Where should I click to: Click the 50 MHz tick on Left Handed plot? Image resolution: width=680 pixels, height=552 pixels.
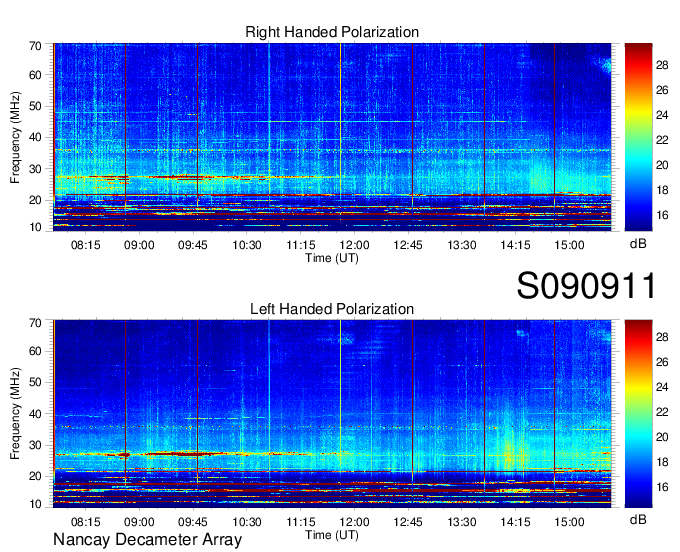[x=35, y=382]
